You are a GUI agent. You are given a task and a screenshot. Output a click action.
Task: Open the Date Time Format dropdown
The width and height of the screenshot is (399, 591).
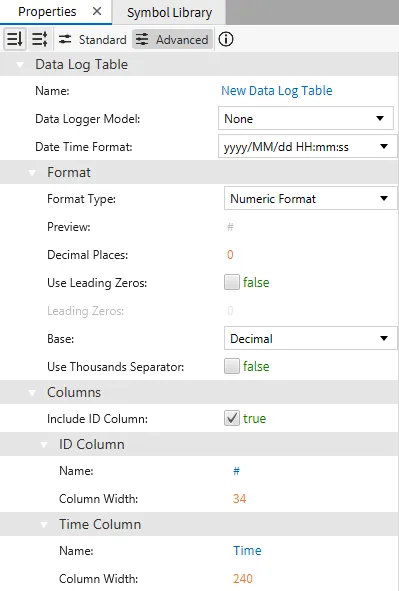(x=307, y=147)
